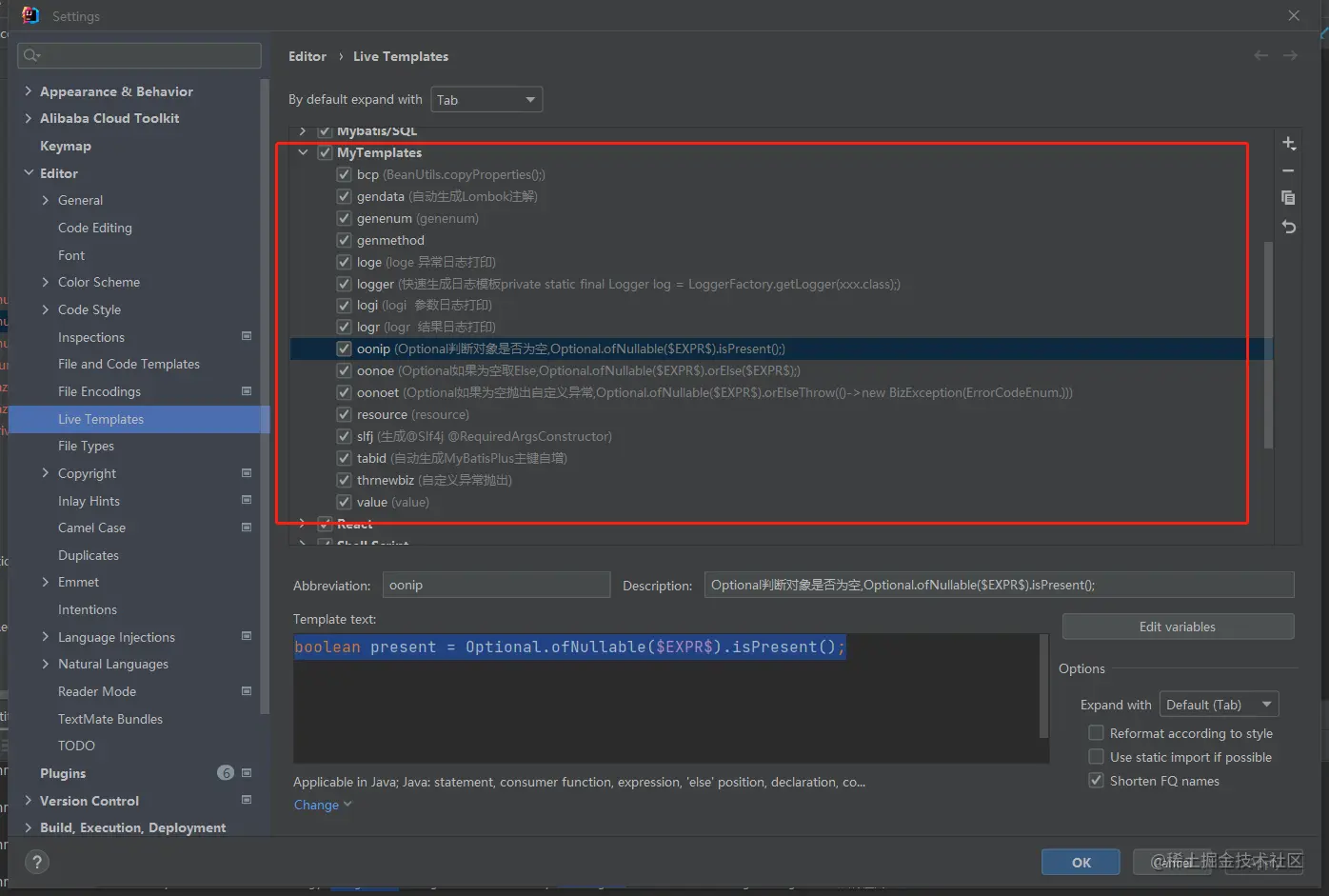Click the remove template minus icon

(1289, 171)
